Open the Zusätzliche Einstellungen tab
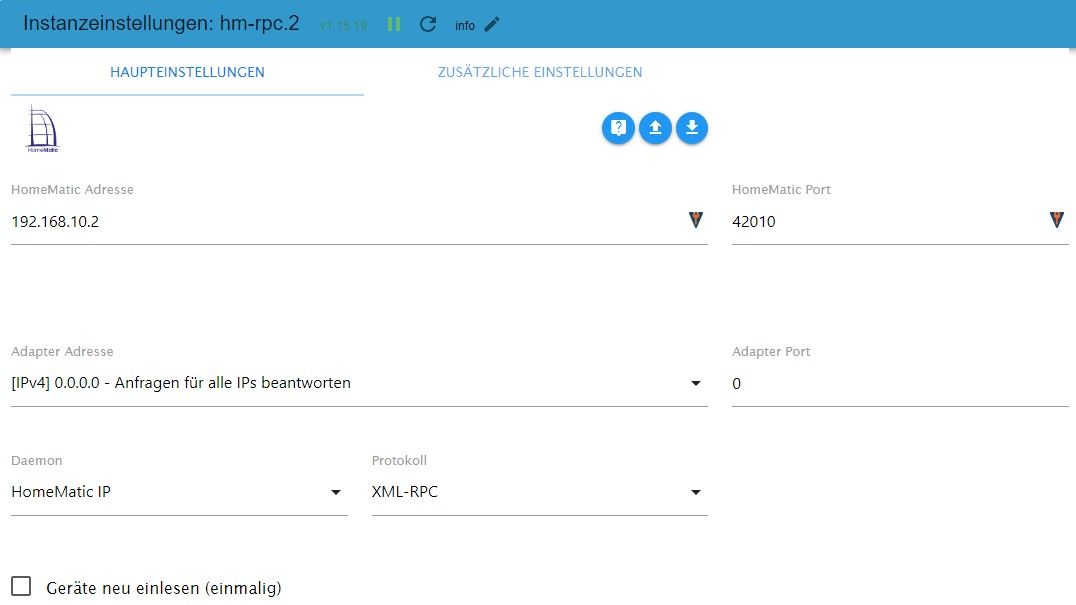Viewport: 1076px width, 605px height. coord(540,72)
